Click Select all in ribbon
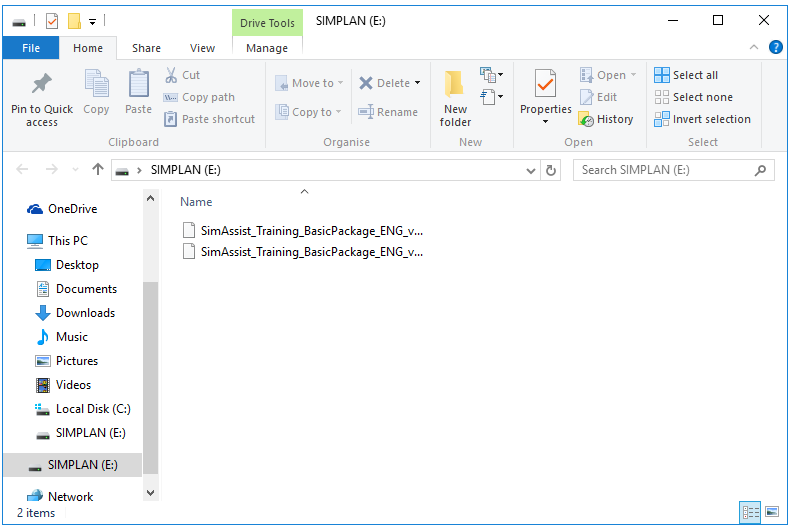Viewport: 793px width, 527px height. coord(686,75)
